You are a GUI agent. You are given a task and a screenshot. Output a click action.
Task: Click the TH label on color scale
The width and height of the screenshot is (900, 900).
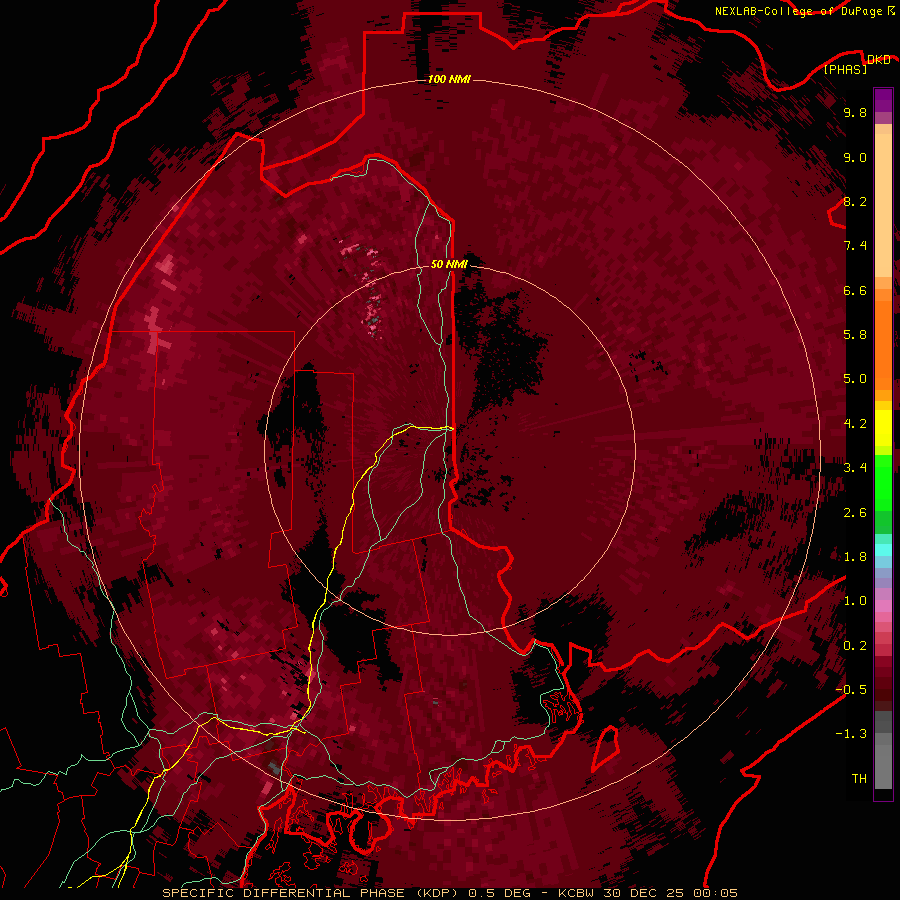859,779
